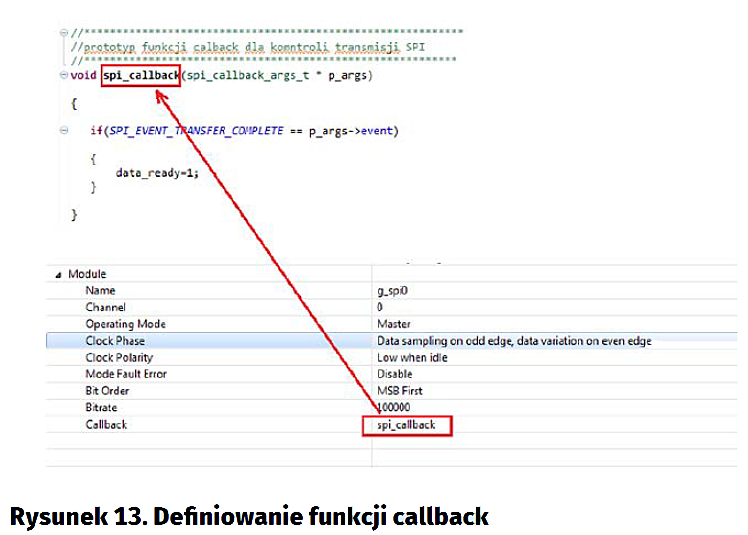Click the data_ready=1 assignment line
The image size is (748, 535).
(157, 173)
